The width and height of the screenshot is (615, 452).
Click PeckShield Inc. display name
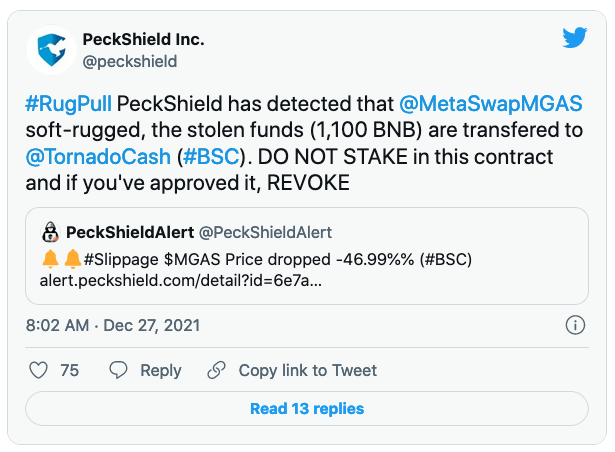(143, 39)
